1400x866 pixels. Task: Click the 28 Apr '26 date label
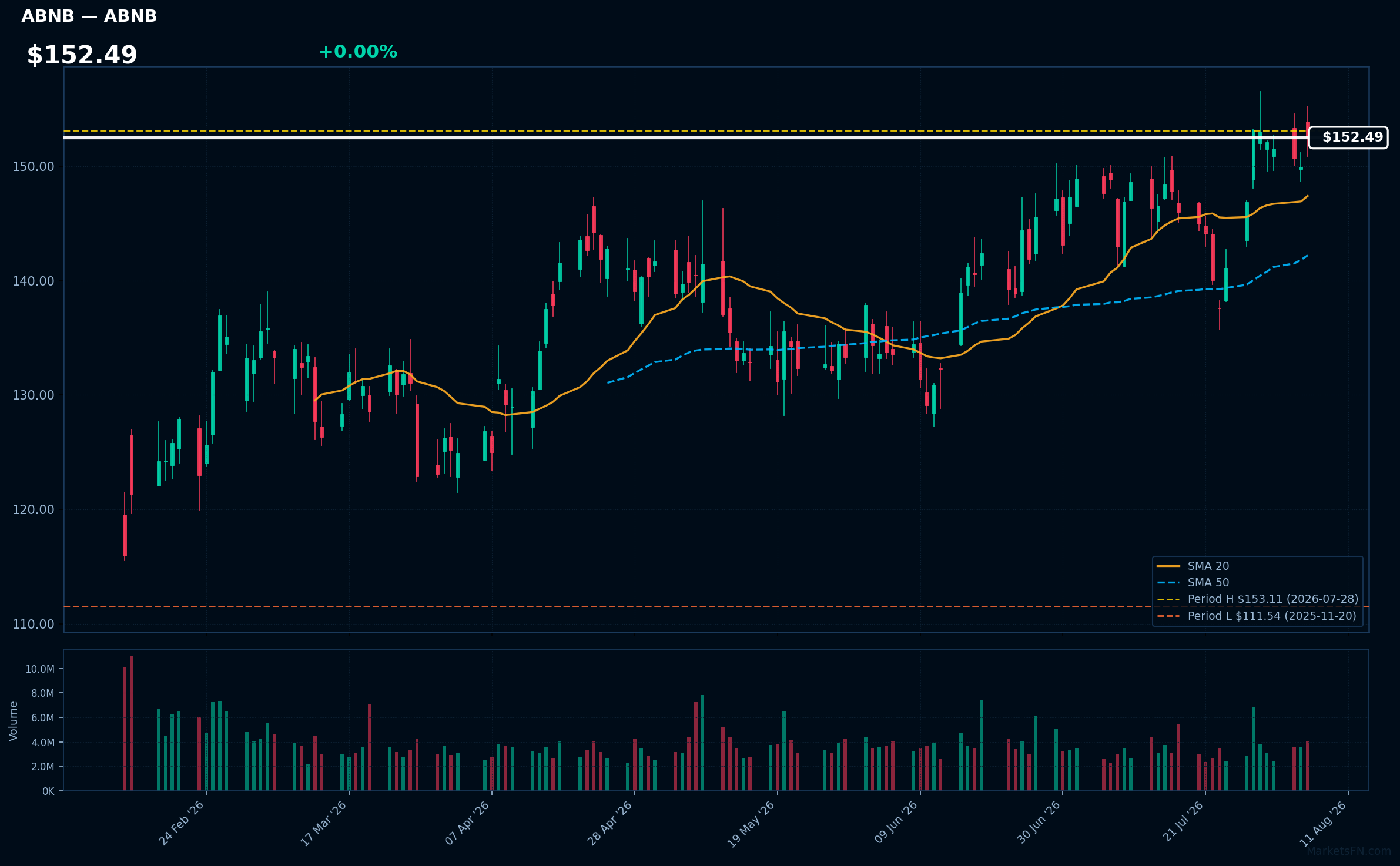point(610,823)
